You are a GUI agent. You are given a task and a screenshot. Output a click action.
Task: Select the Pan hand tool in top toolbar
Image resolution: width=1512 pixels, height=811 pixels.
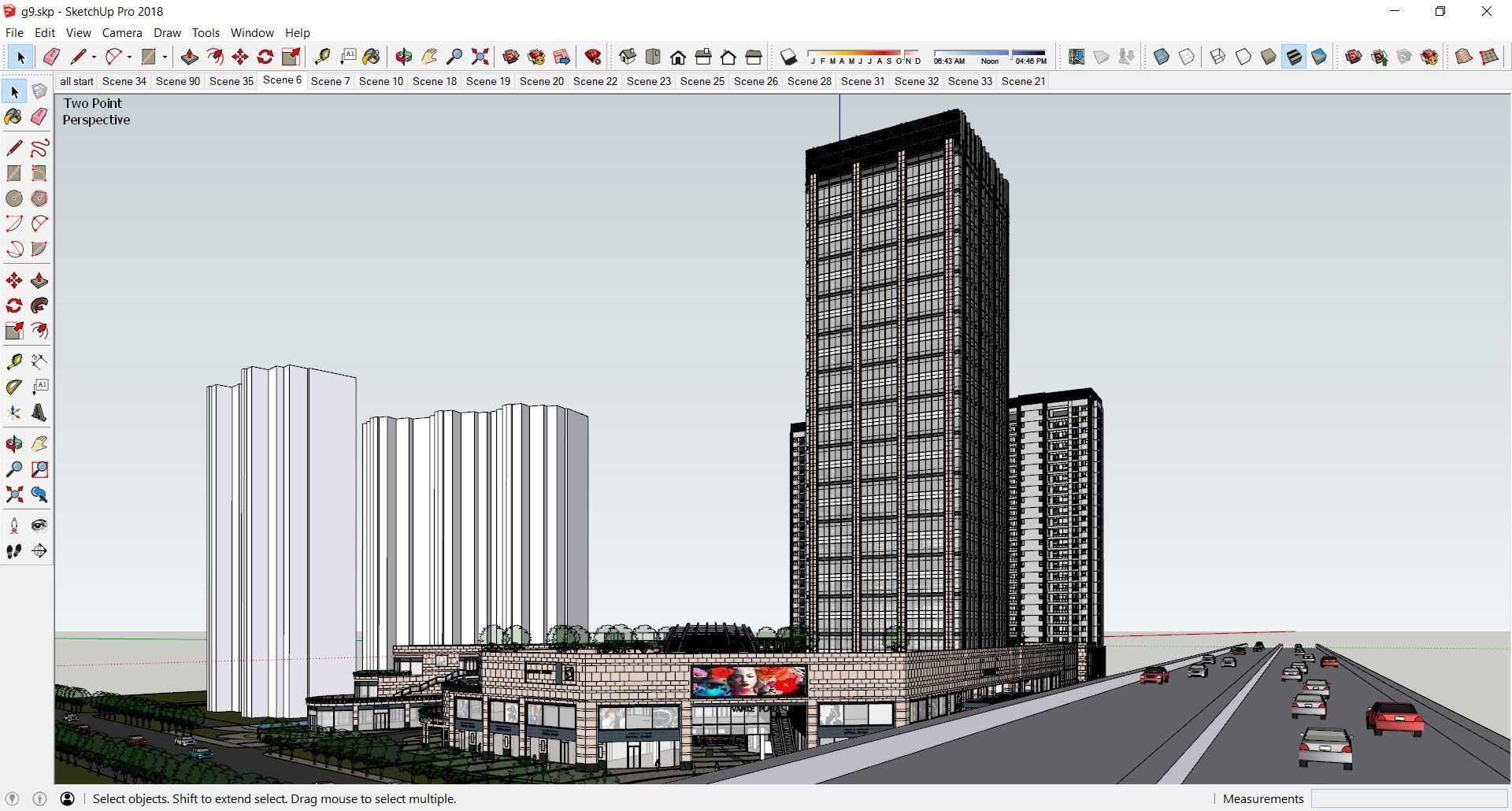(x=429, y=57)
